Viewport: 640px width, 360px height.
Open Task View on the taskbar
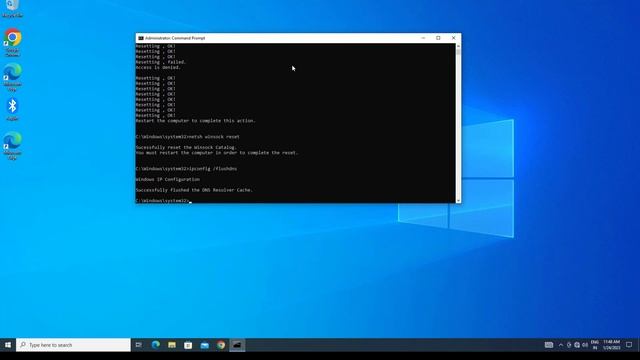pos(139,345)
